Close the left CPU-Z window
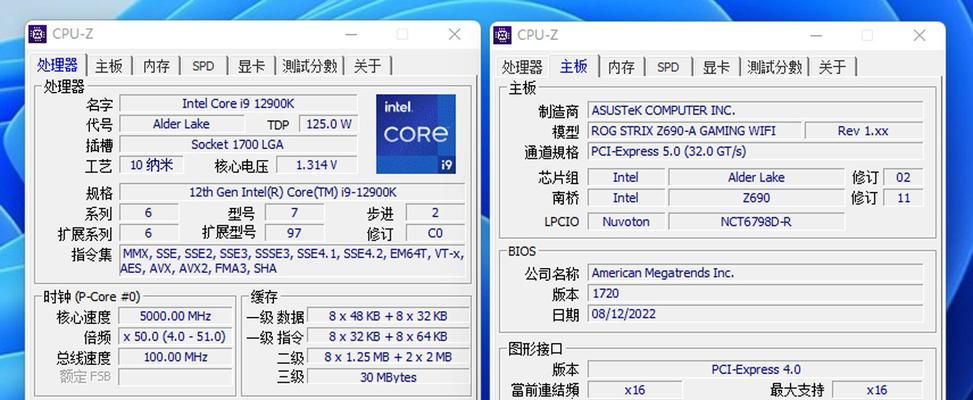Image resolution: width=973 pixels, height=400 pixels. pyautogui.click(x=455, y=35)
